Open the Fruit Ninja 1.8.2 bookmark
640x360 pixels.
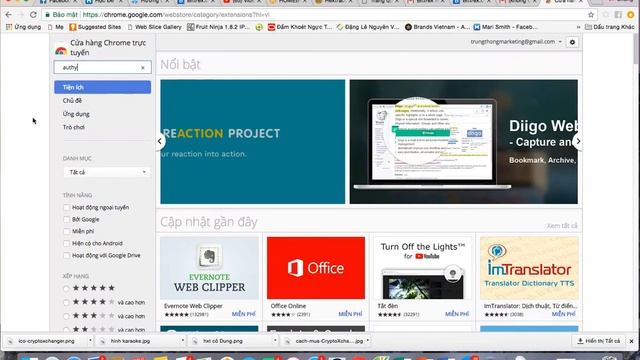(x=218, y=27)
